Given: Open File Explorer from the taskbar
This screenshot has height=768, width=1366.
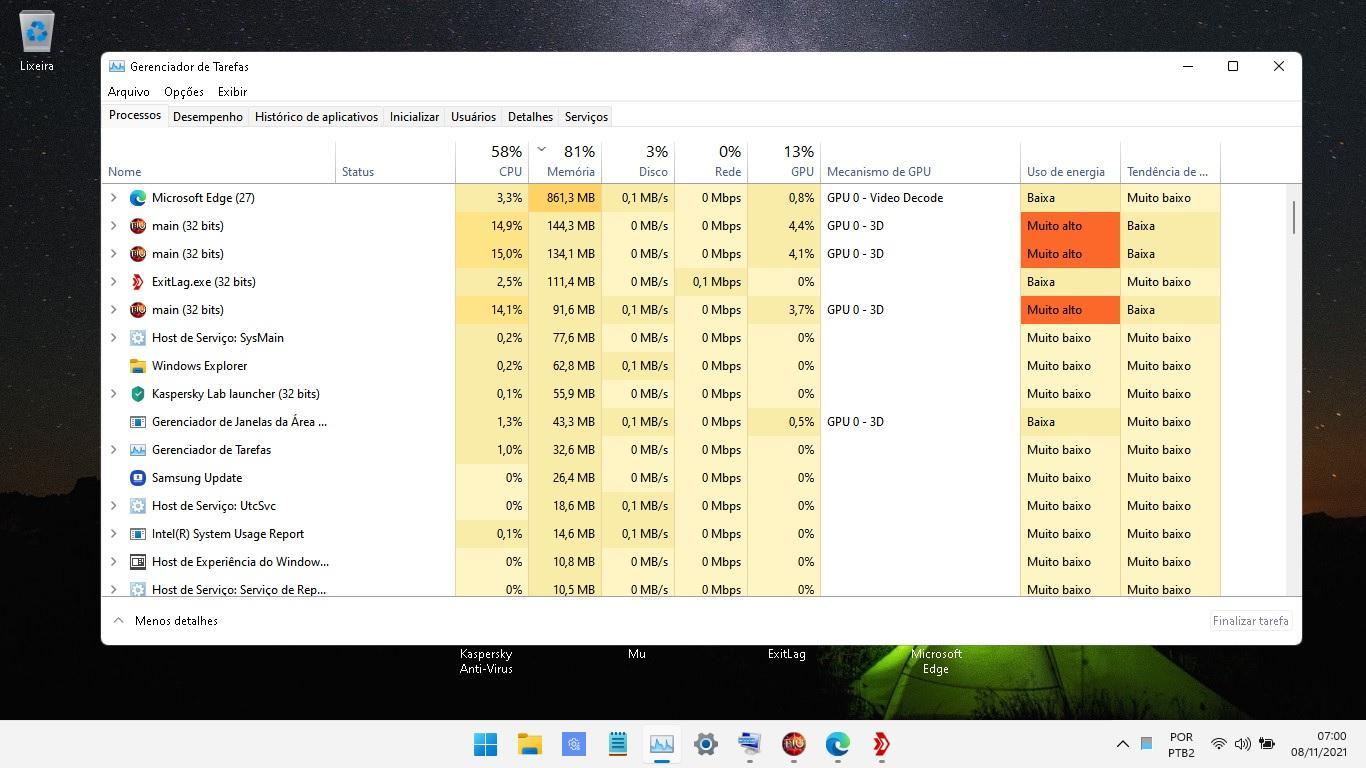Looking at the screenshot, I should coord(530,744).
